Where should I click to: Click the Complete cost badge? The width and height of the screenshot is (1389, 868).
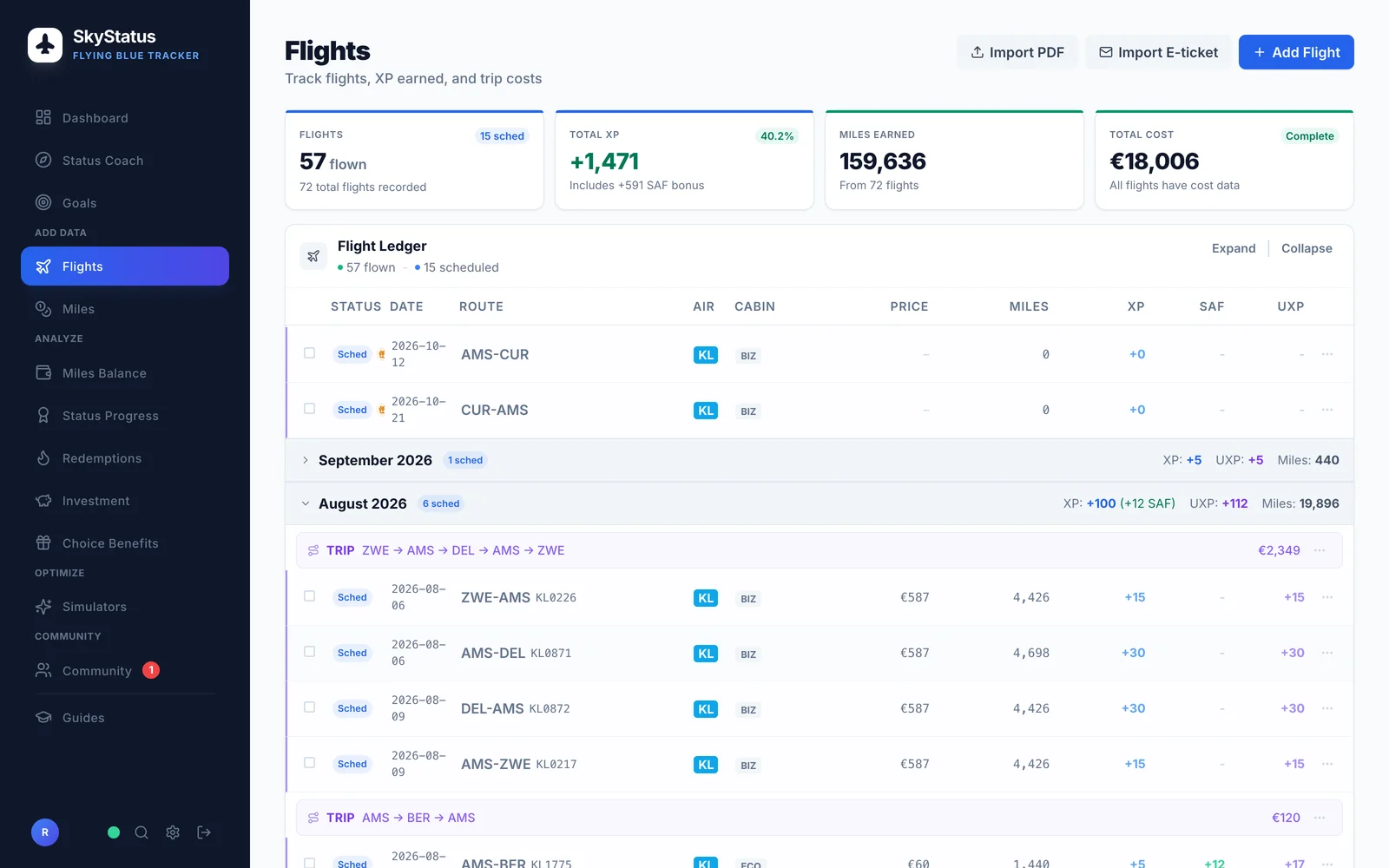point(1309,136)
